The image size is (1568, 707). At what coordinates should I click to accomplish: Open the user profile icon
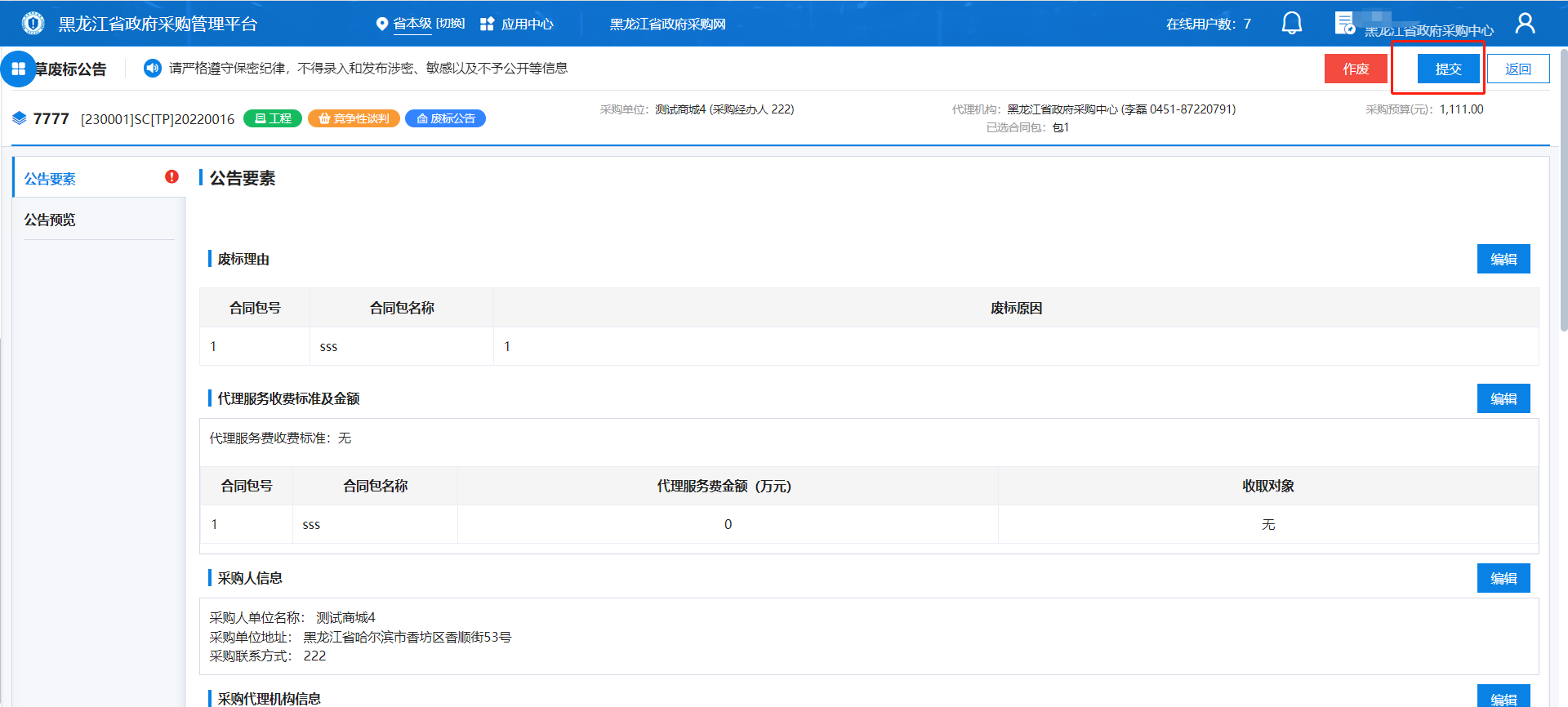click(x=1525, y=23)
